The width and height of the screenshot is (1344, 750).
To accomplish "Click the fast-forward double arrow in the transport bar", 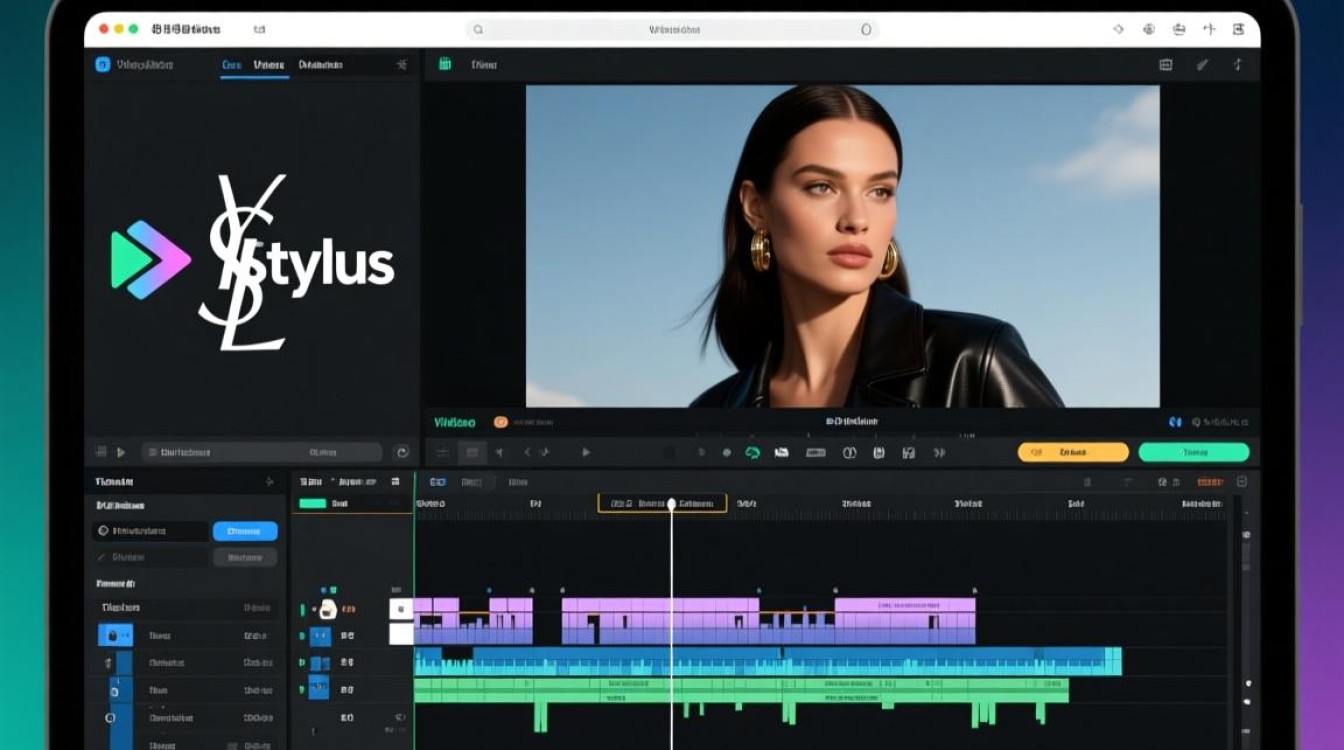I will pos(939,453).
